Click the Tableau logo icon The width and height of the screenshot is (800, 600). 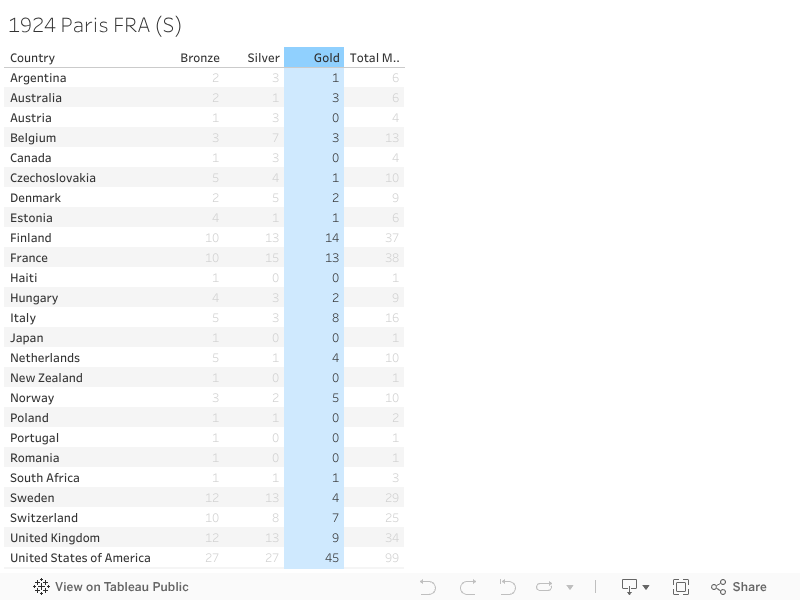[x=41, y=587]
